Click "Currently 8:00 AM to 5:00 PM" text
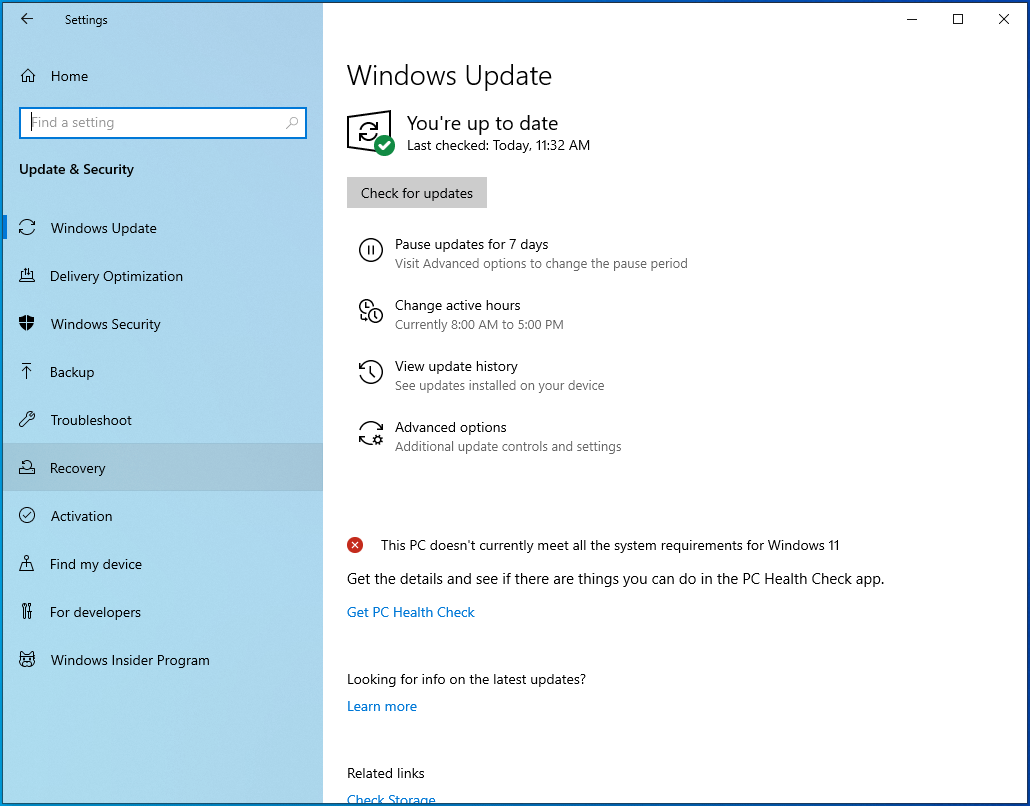Image resolution: width=1030 pixels, height=806 pixels. coord(479,325)
